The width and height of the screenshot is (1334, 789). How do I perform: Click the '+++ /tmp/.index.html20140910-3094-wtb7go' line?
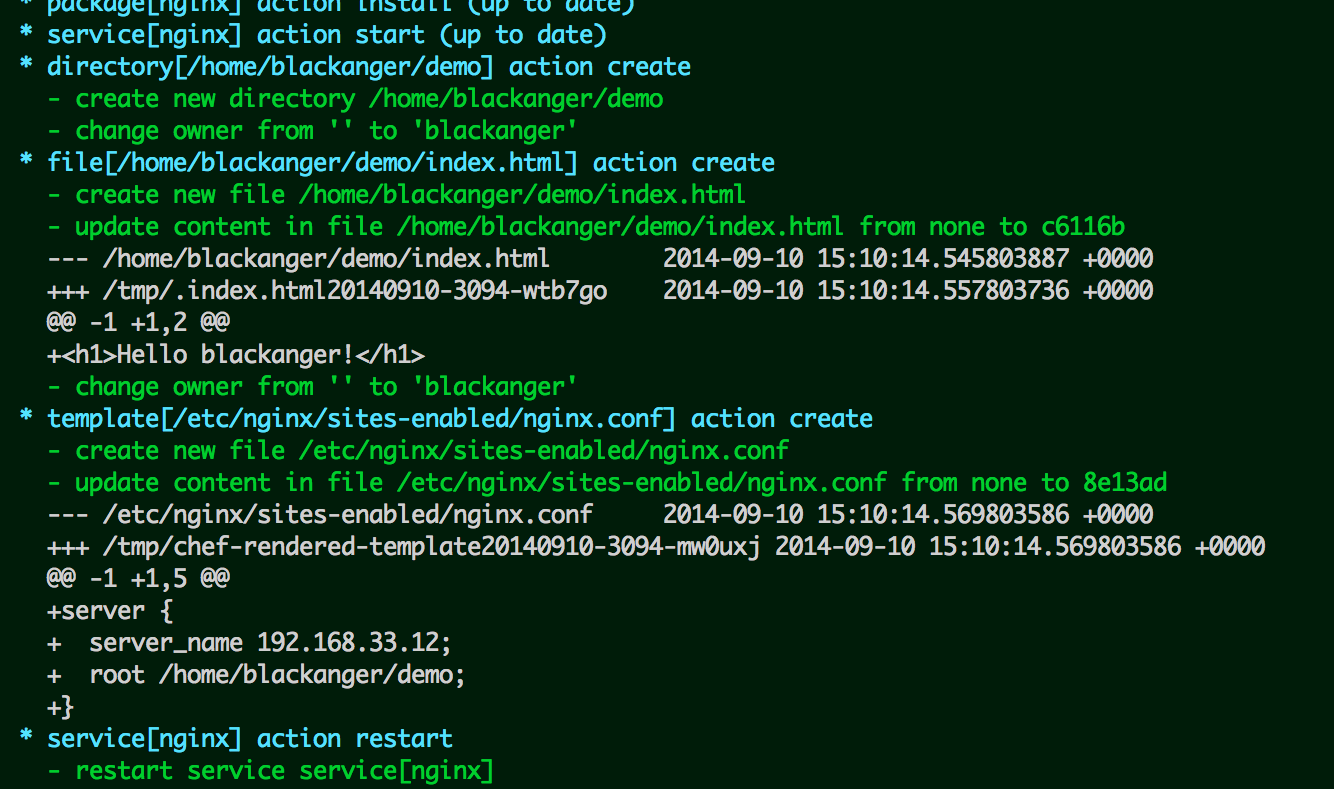point(600,291)
